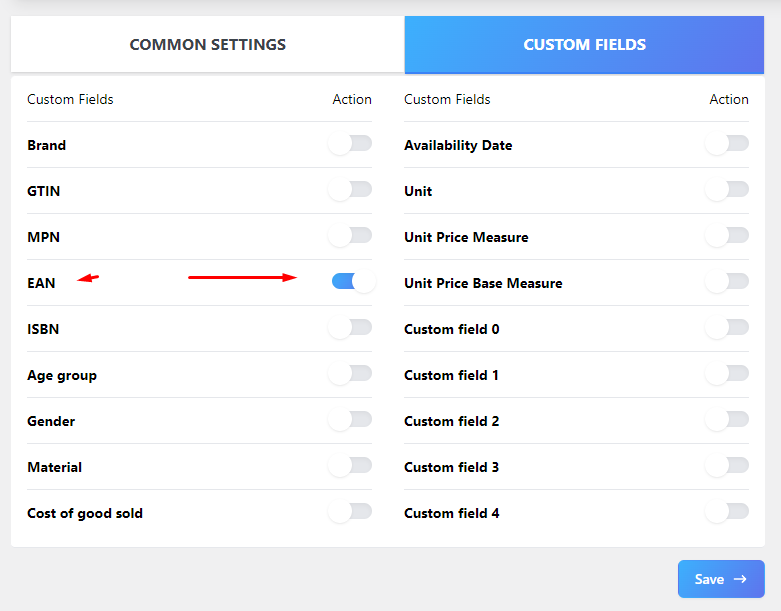Enable the Age group toggle

[x=351, y=374]
